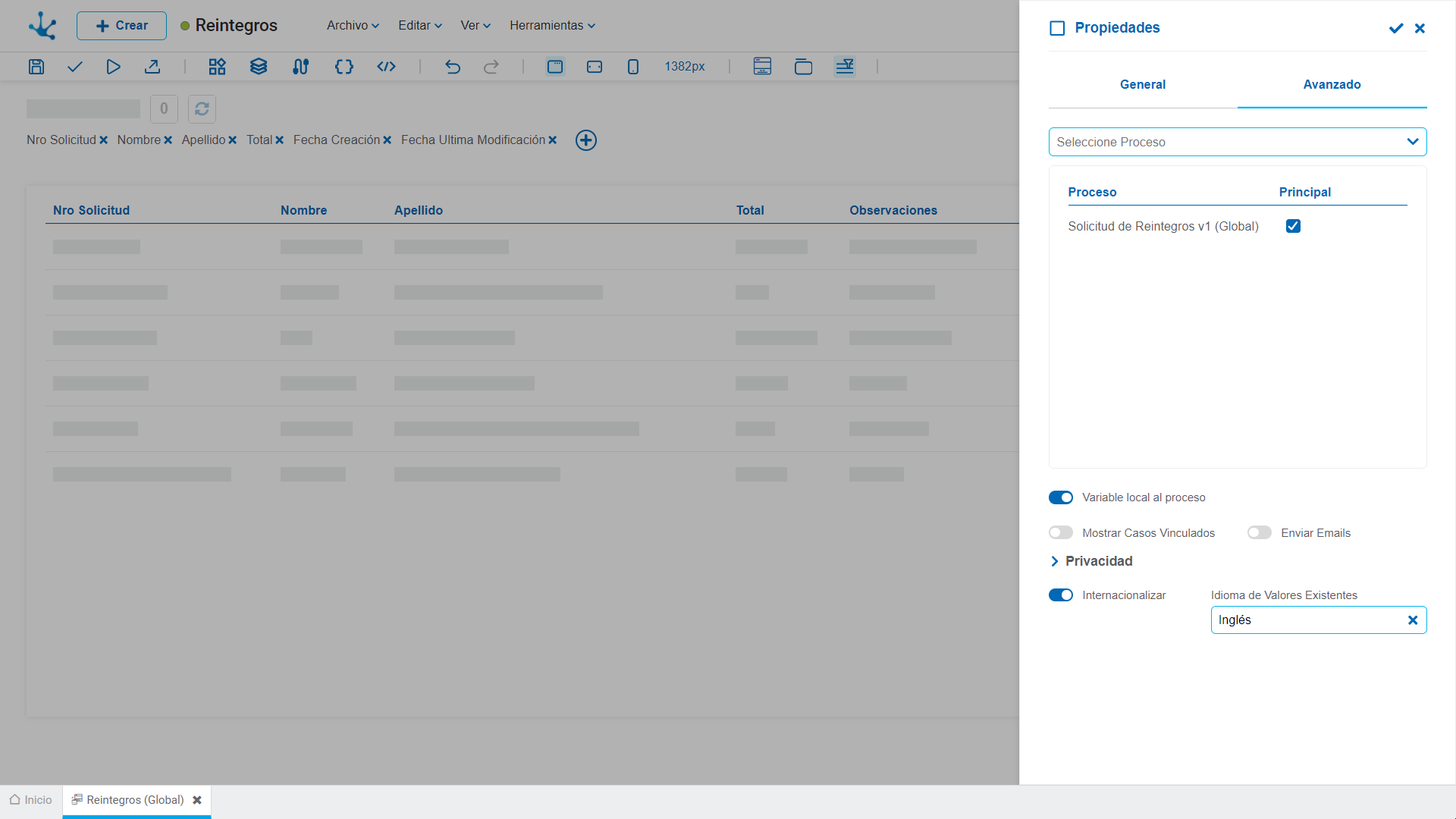Click the Propiedades panel header icon
1456x819 pixels.
(x=1057, y=28)
